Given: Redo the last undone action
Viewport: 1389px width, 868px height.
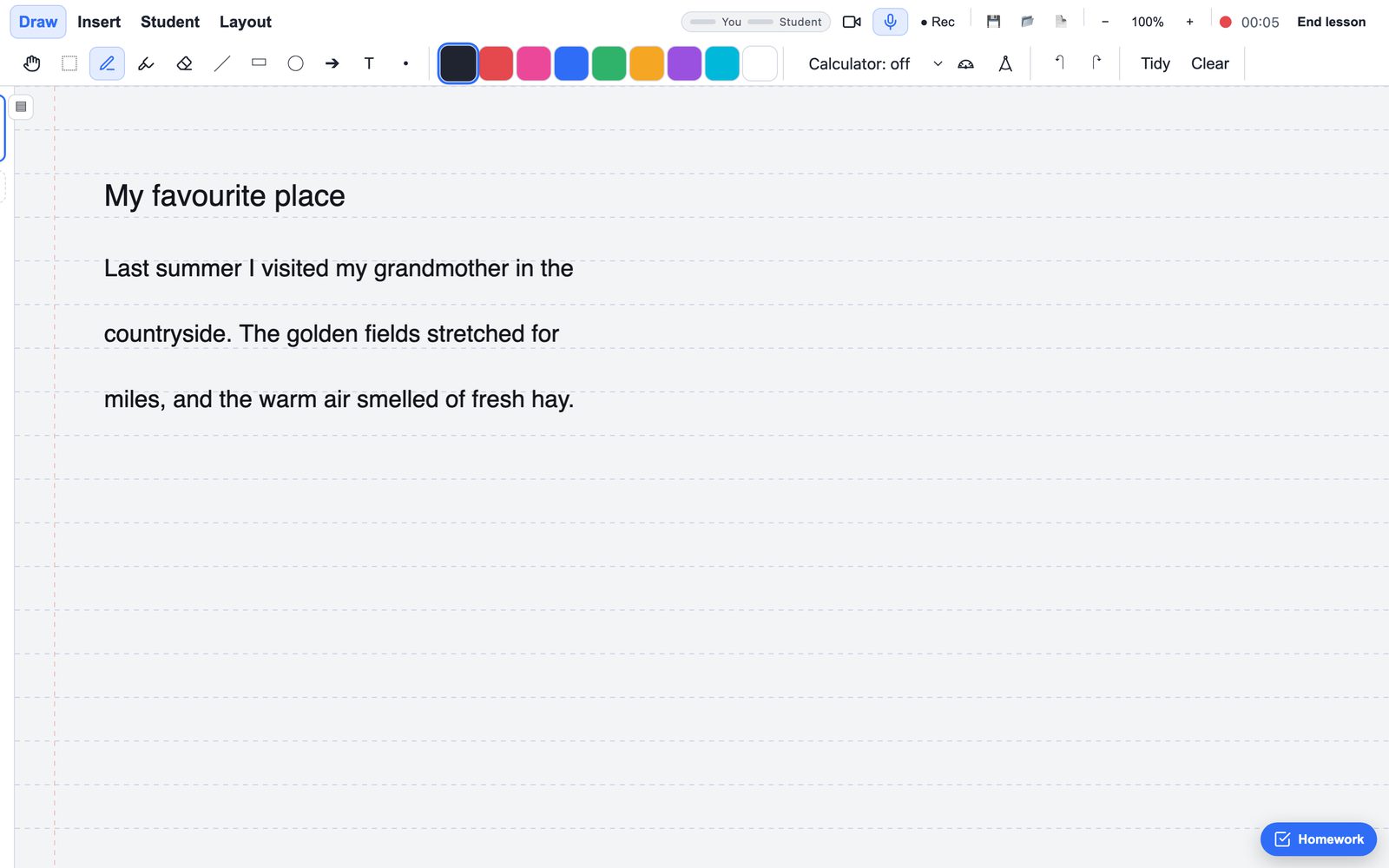Looking at the screenshot, I should click(1096, 62).
